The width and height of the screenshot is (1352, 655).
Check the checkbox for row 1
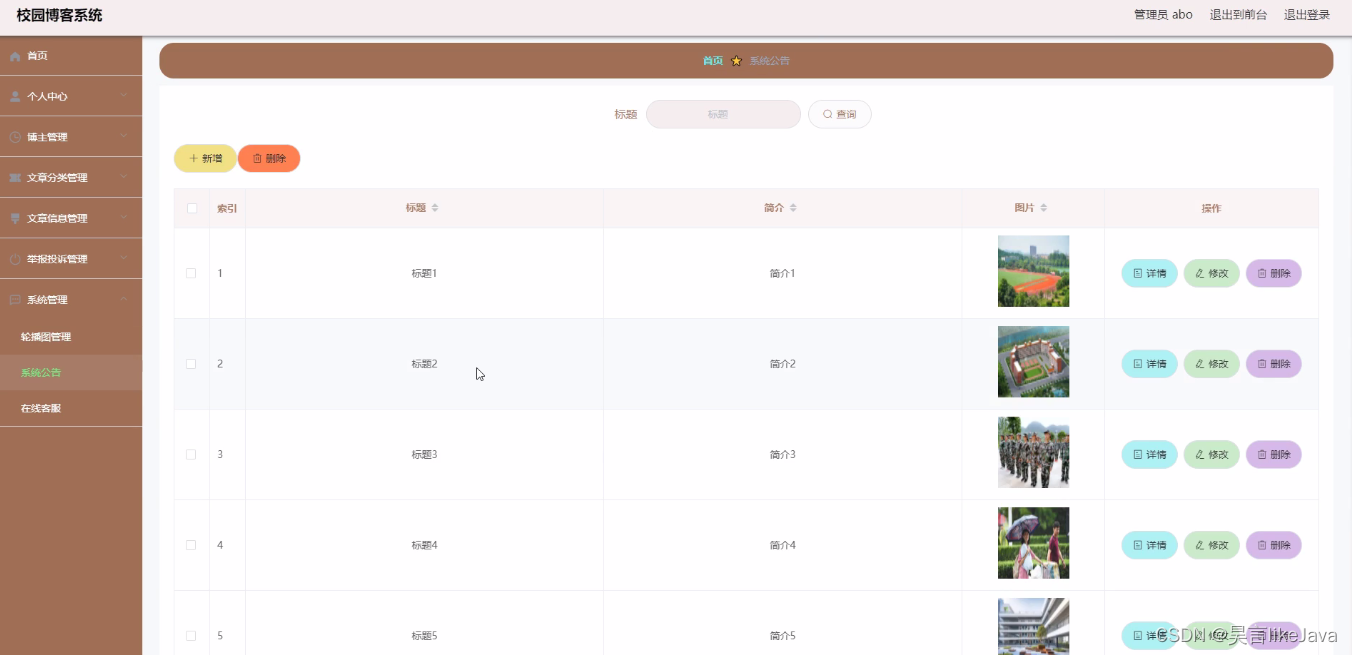(x=191, y=273)
